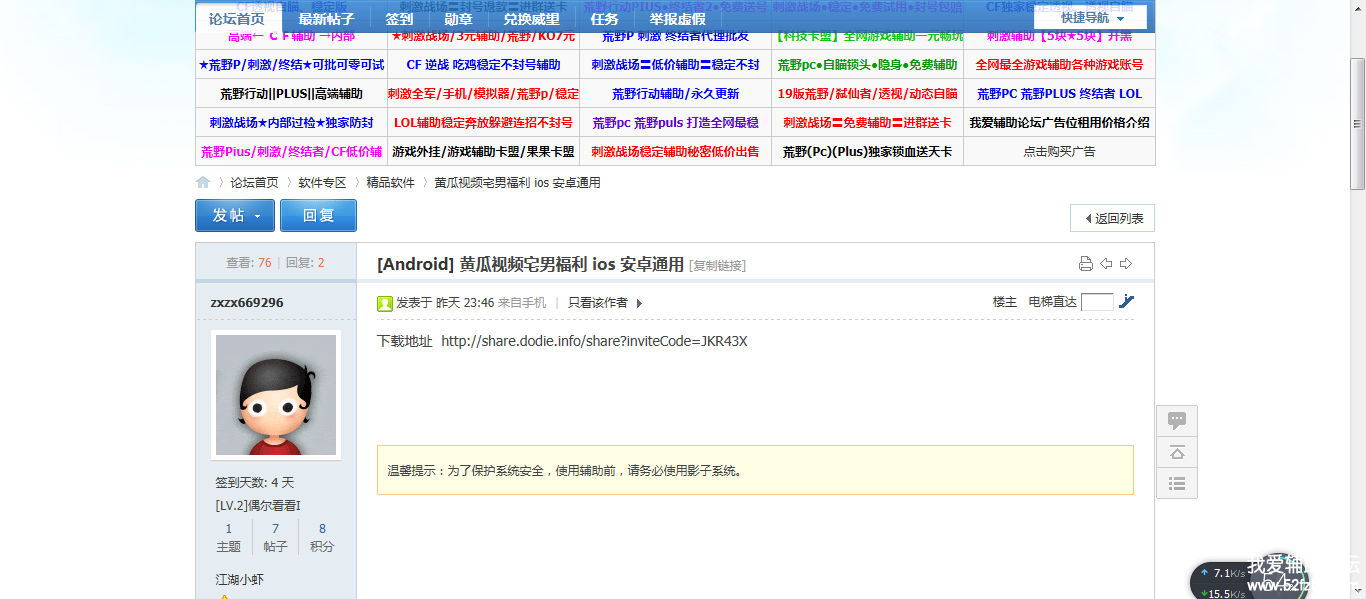Go to next thread with right arrow icon
Viewport: 1366px width, 599px height.
[x=1126, y=264]
